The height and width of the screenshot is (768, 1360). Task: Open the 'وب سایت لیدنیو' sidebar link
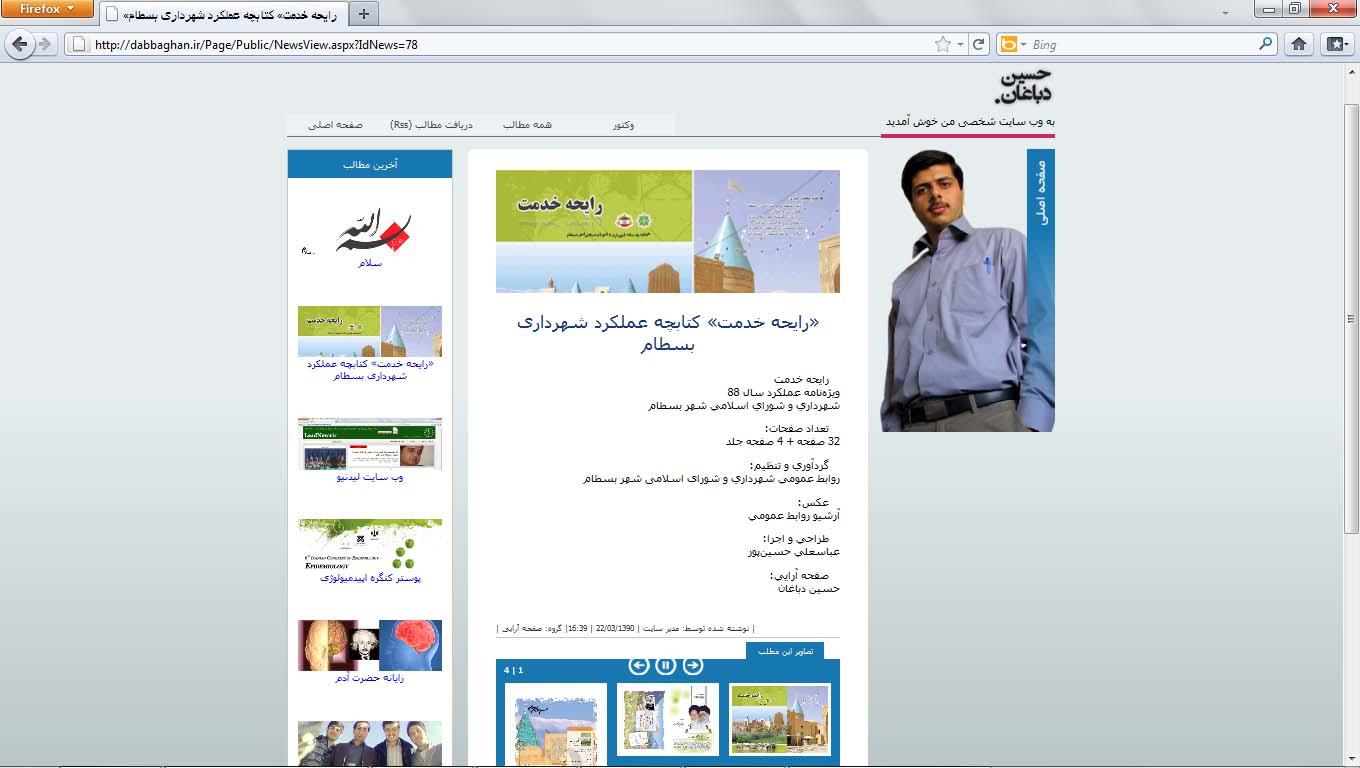pyautogui.click(x=369, y=477)
